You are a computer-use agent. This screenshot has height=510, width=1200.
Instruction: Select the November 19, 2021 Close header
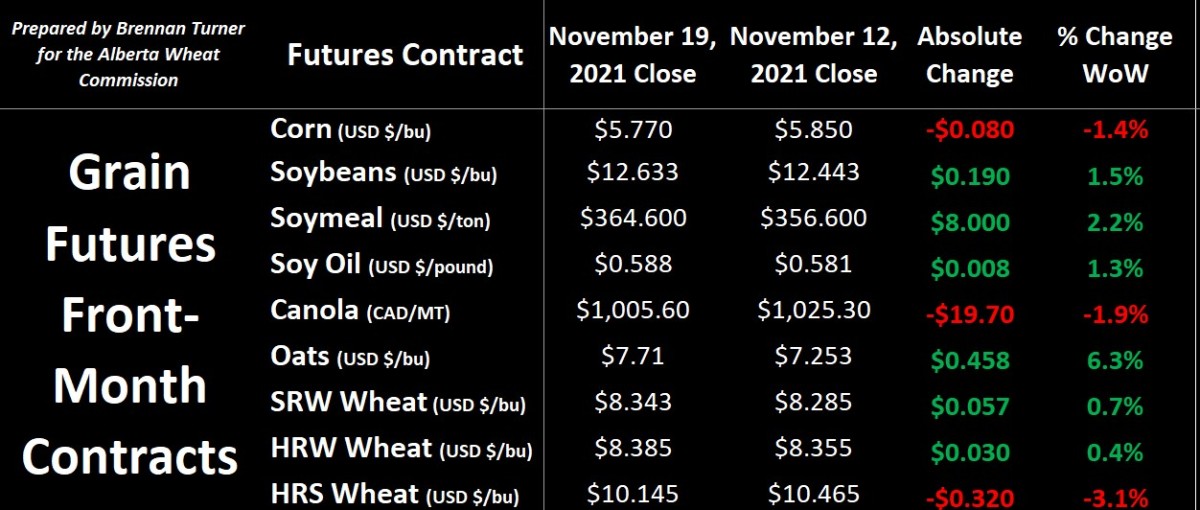[632, 55]
